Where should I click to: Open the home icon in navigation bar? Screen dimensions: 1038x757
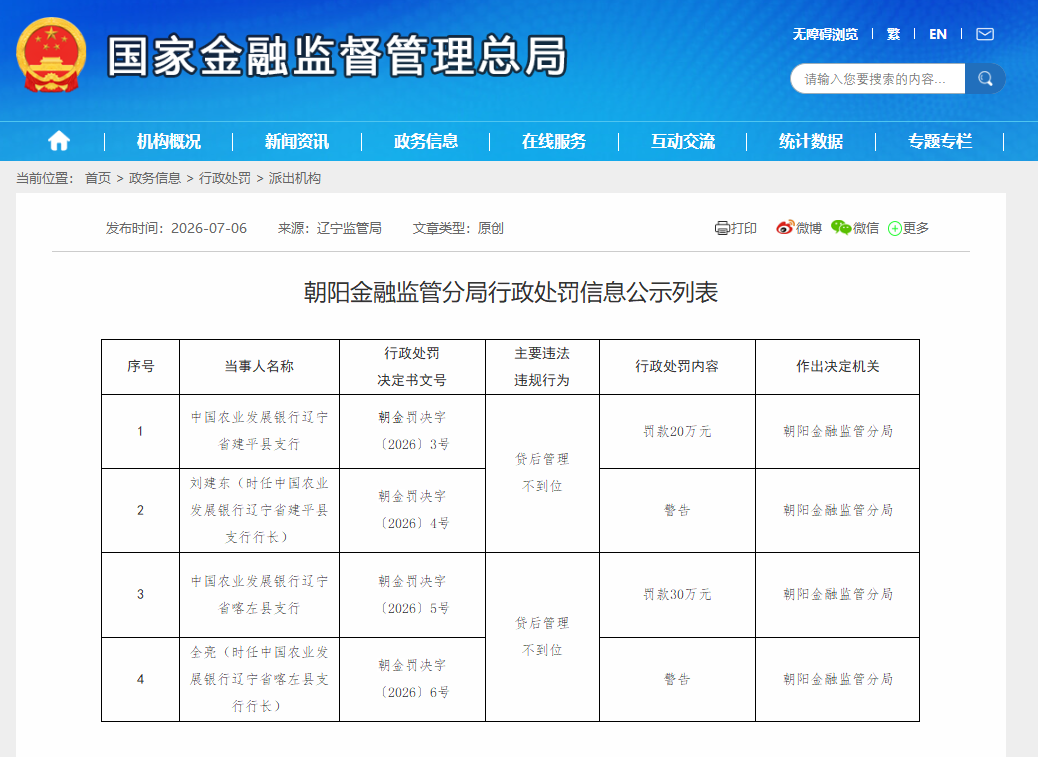(59, 141)
